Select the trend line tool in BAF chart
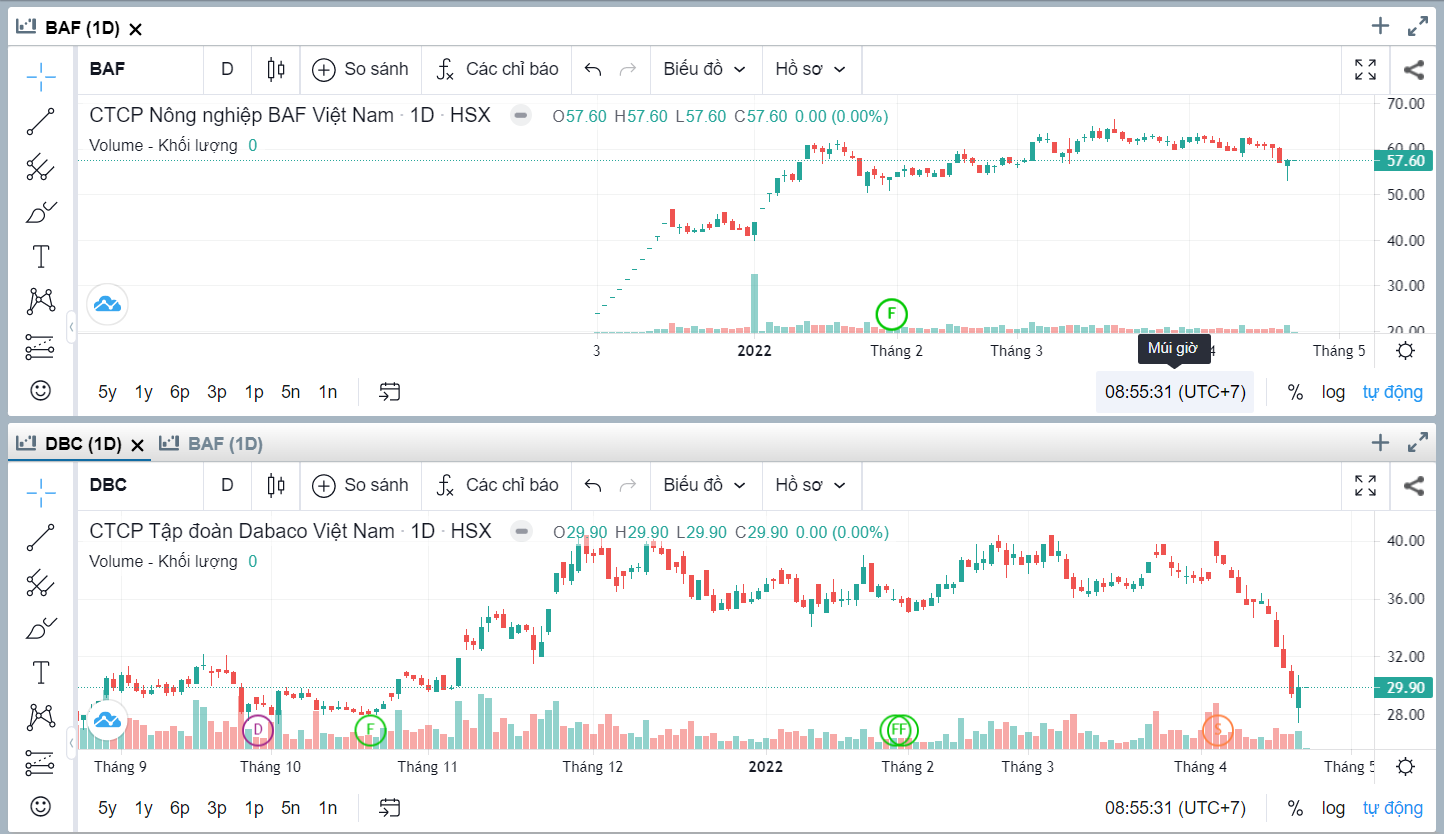The height and width of the screenshot is (834, 1444). (x=41, y=121)
